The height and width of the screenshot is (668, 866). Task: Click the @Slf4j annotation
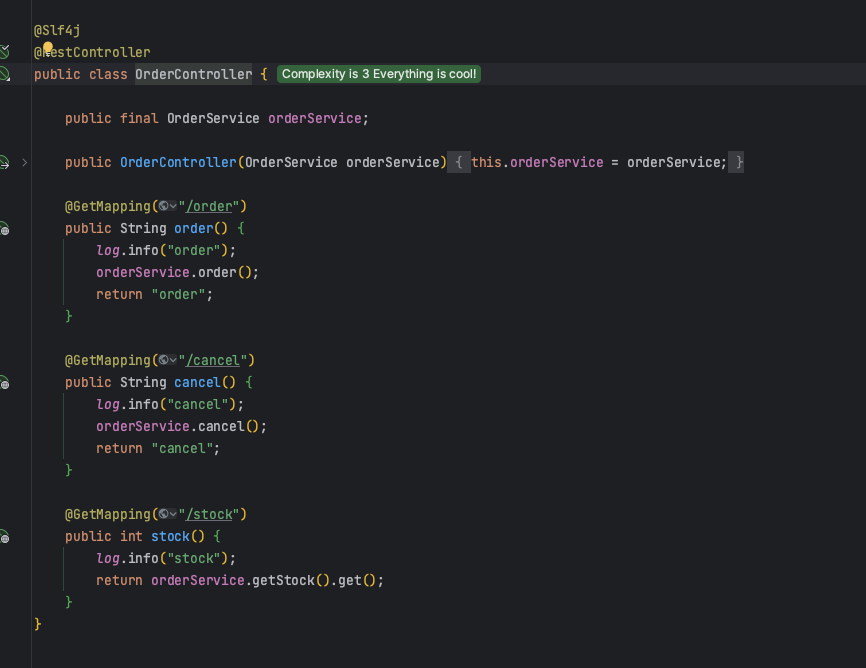(x=57, y=30)
